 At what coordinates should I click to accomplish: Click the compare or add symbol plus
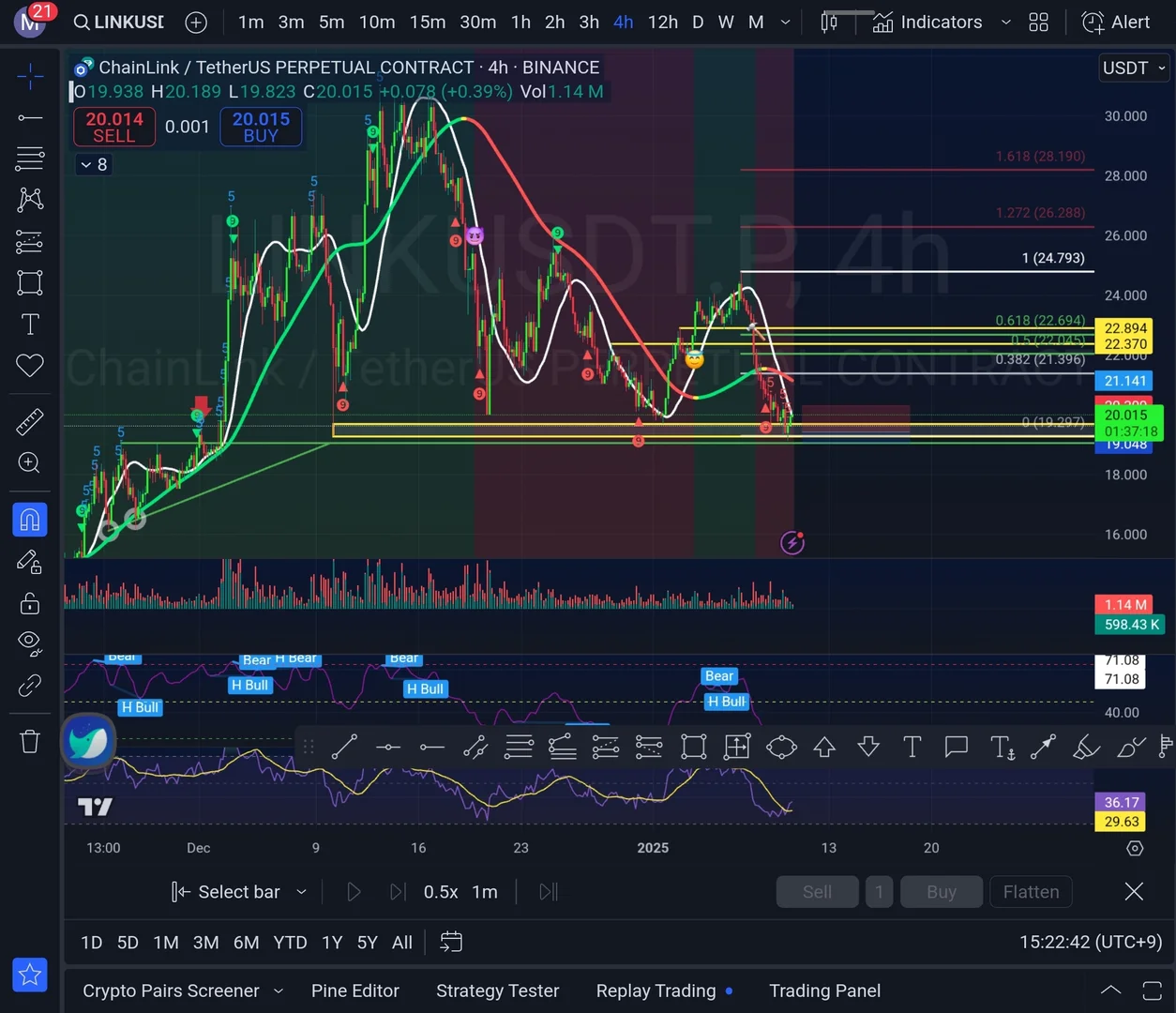196,23
